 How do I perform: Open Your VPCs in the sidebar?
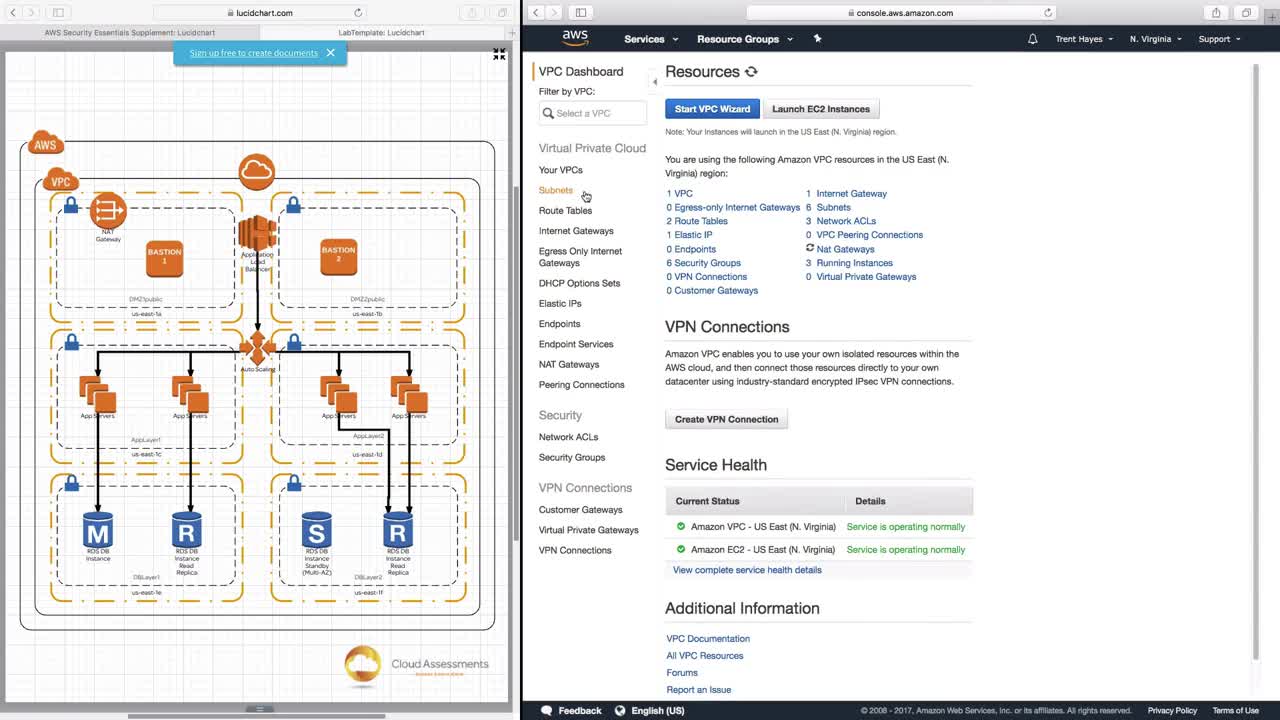click(x=560, y=170)
